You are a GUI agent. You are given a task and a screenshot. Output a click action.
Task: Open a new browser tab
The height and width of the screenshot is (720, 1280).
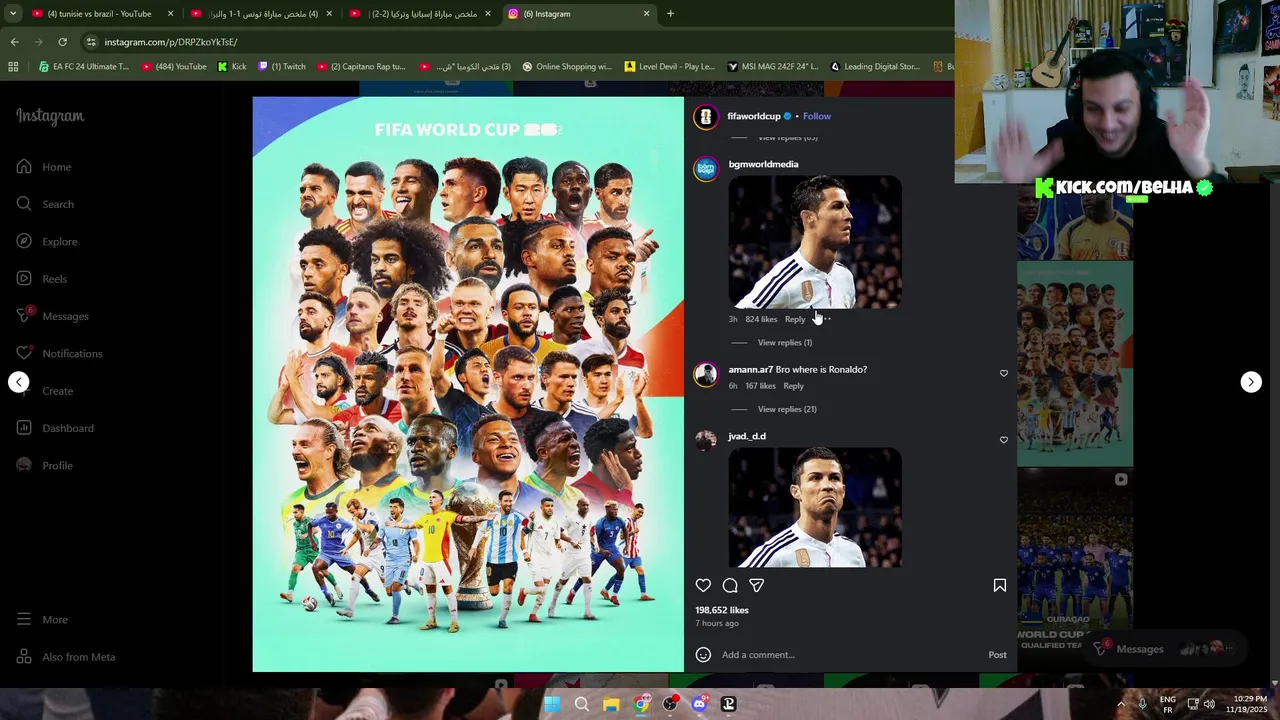(x=670, y=14)
